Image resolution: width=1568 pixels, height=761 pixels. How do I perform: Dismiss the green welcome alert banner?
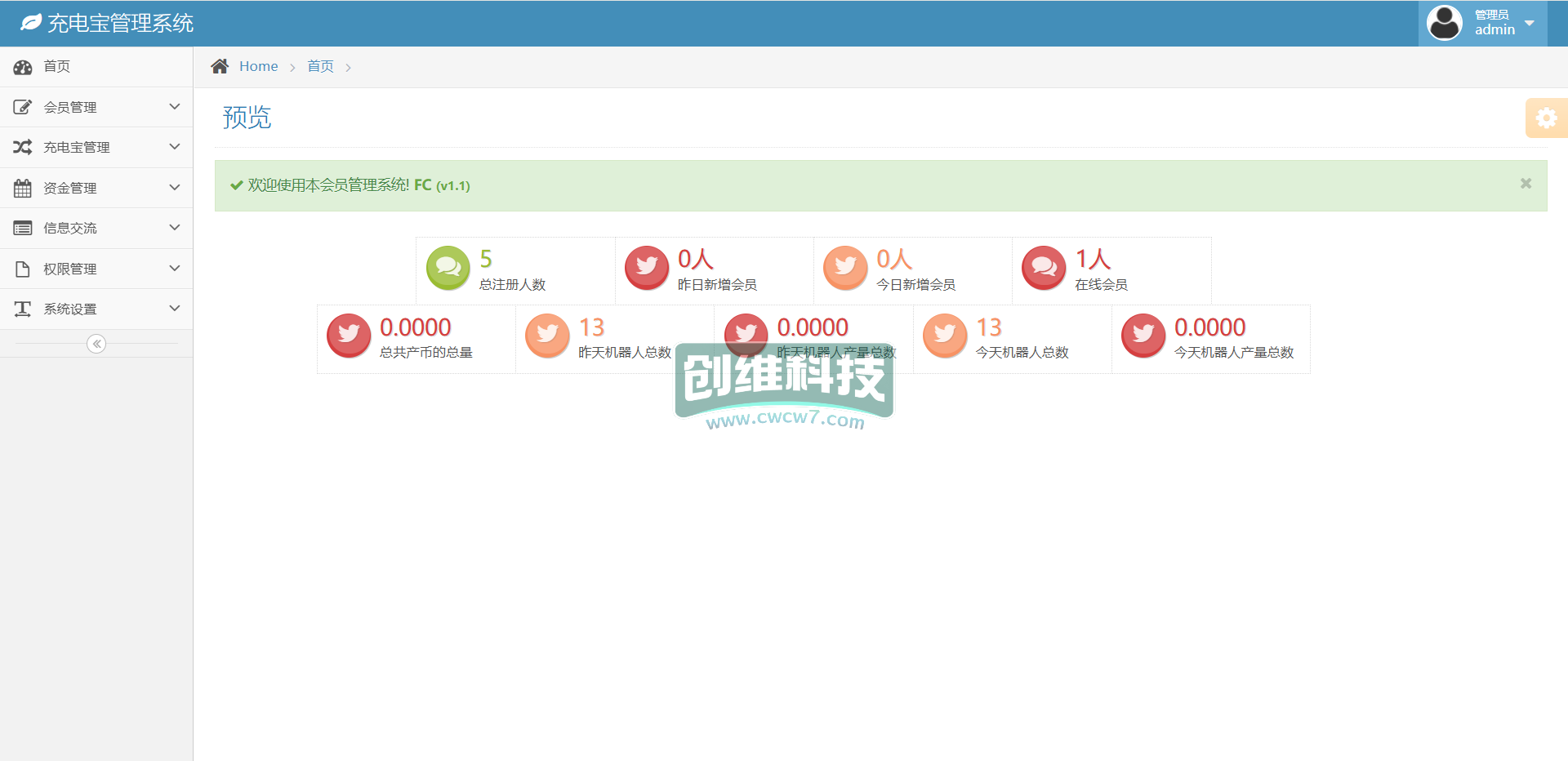point(1526,184)
